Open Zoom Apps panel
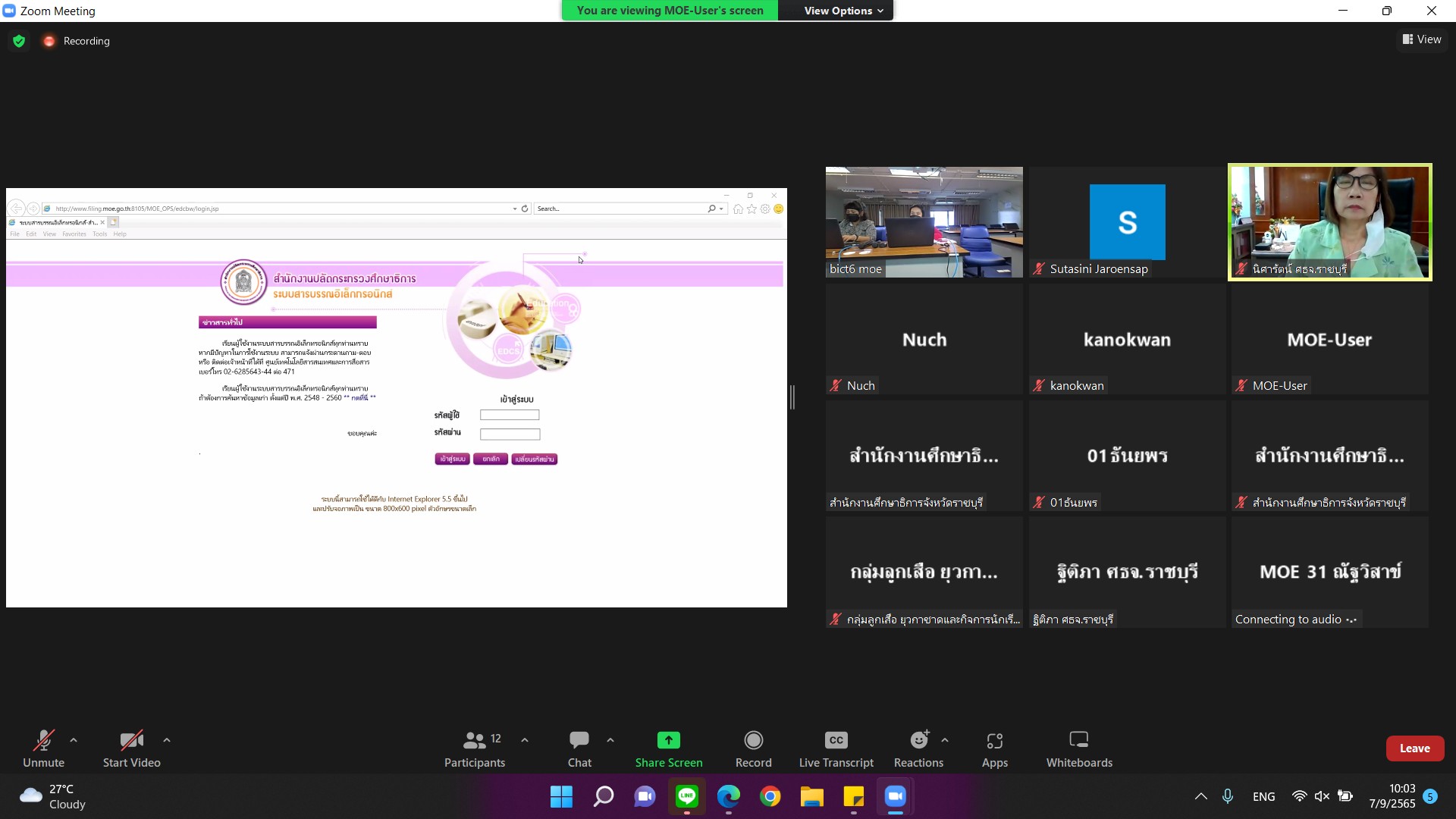 [x=995, y=748]
